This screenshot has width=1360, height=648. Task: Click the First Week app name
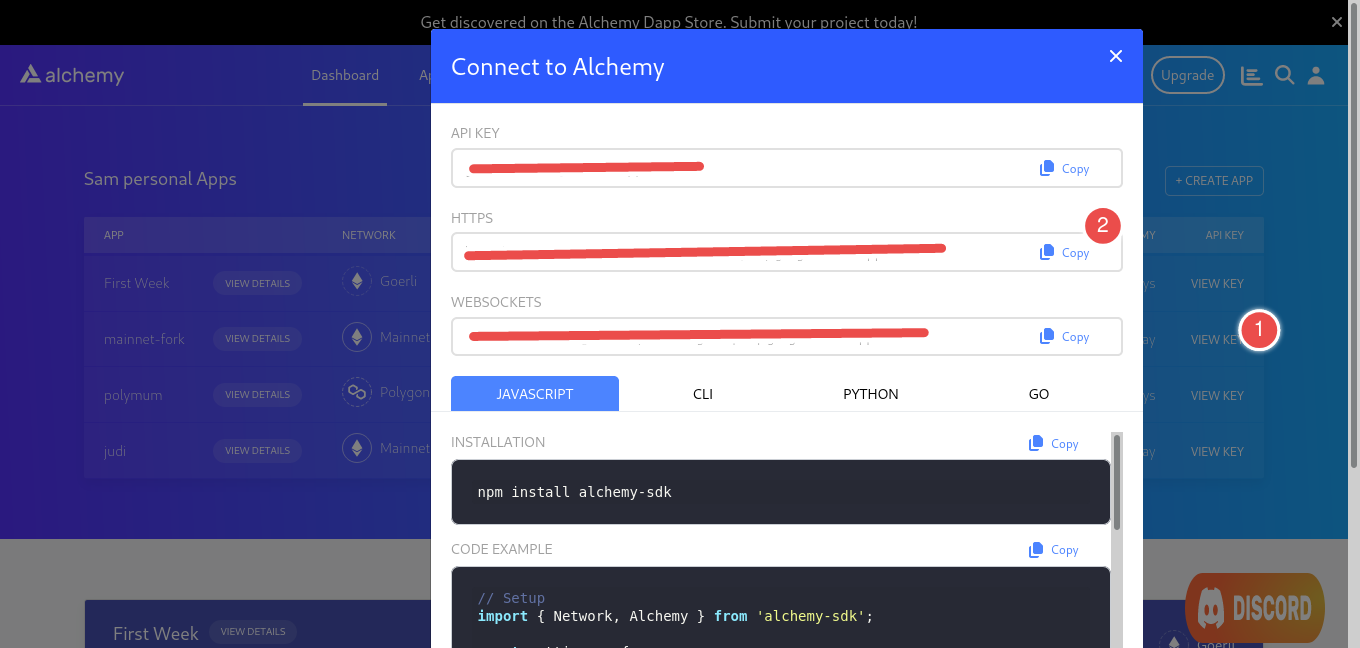point(137,283)
